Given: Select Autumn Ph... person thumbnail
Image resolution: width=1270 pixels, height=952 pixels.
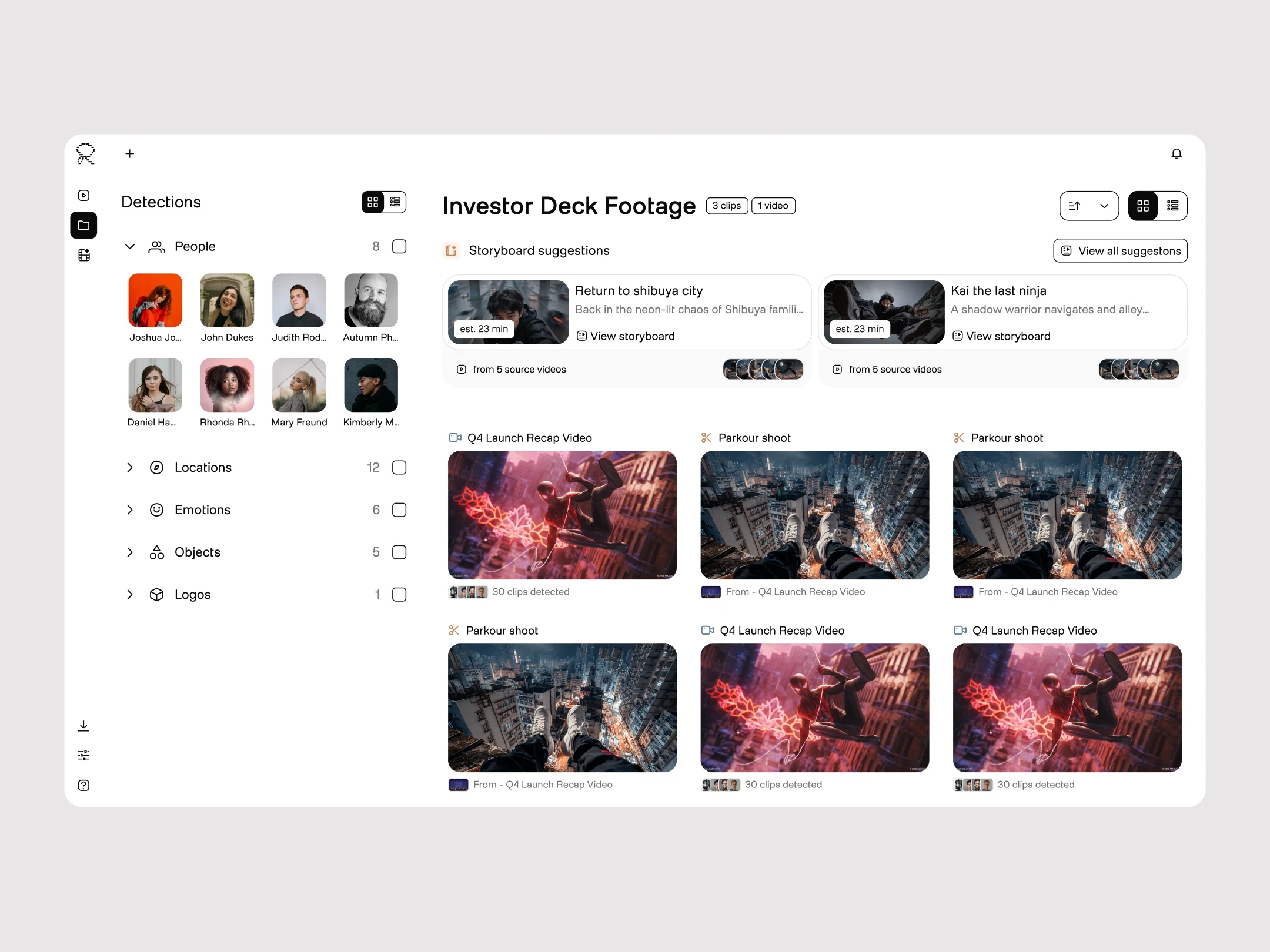Looking at the screenshot, I should click(371, 300).
